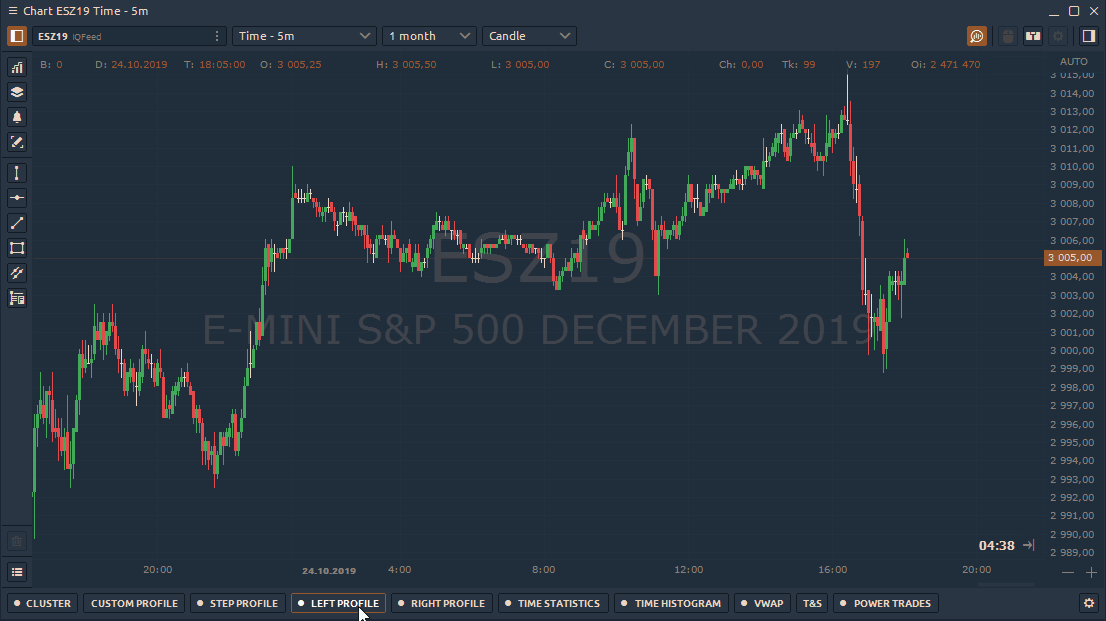Click the CUSTOM PROFILE button
Image resolution: width=1106 pixels, height=621 pixels.
tap(134, 603)
